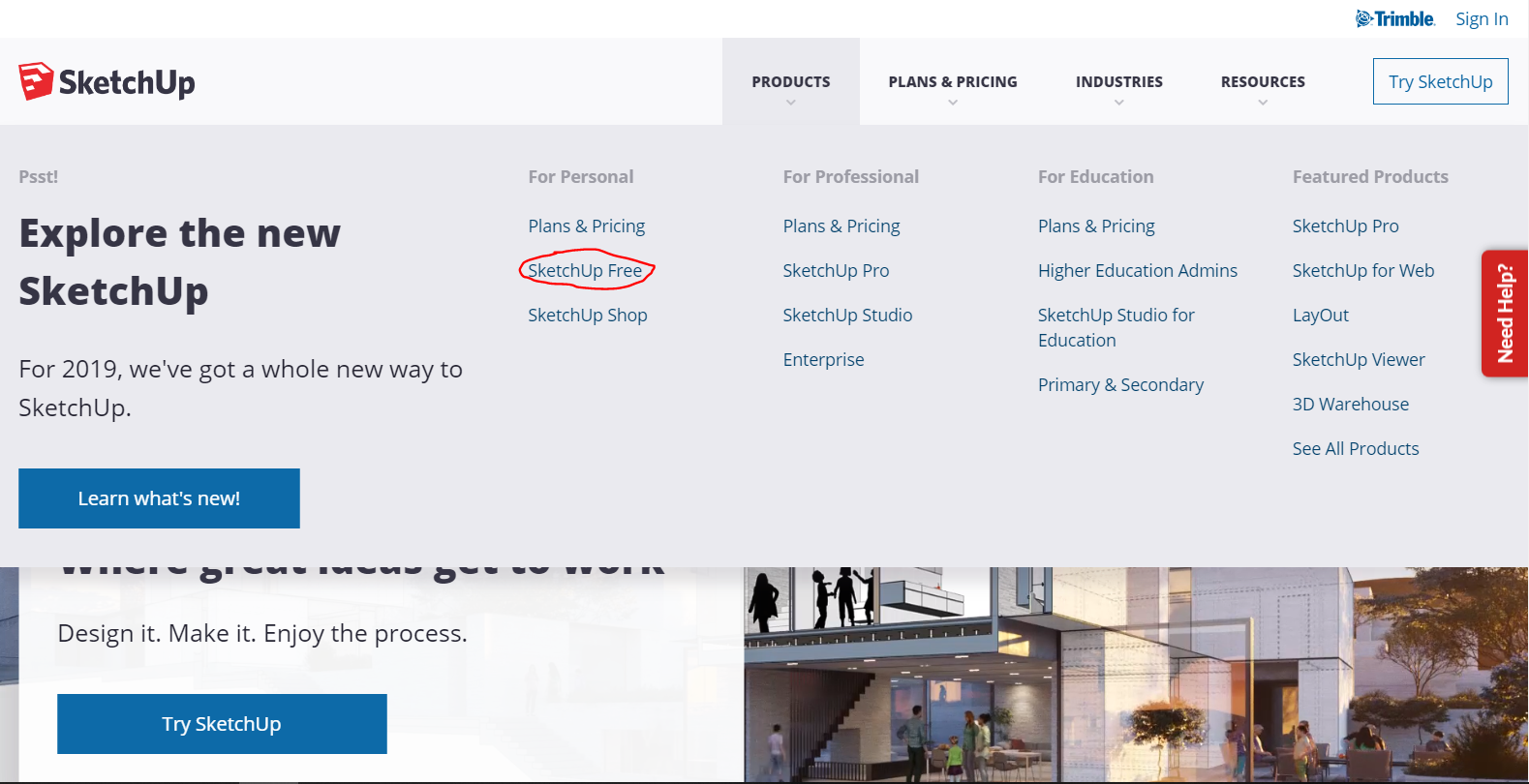Click the outlined Try SketchUp header button
Image resolution: width=1529 pixels, height=784 pixels.
click(x=1441, y=81)
